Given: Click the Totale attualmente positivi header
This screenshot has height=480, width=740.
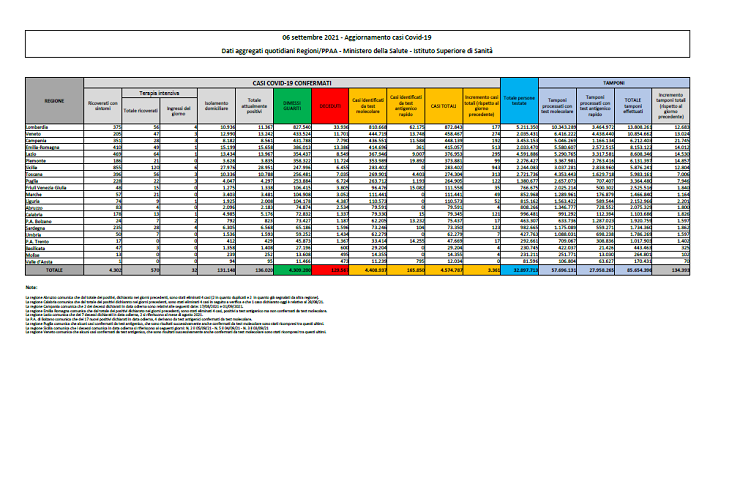Looking at the screenshot, I should [253, 103].
